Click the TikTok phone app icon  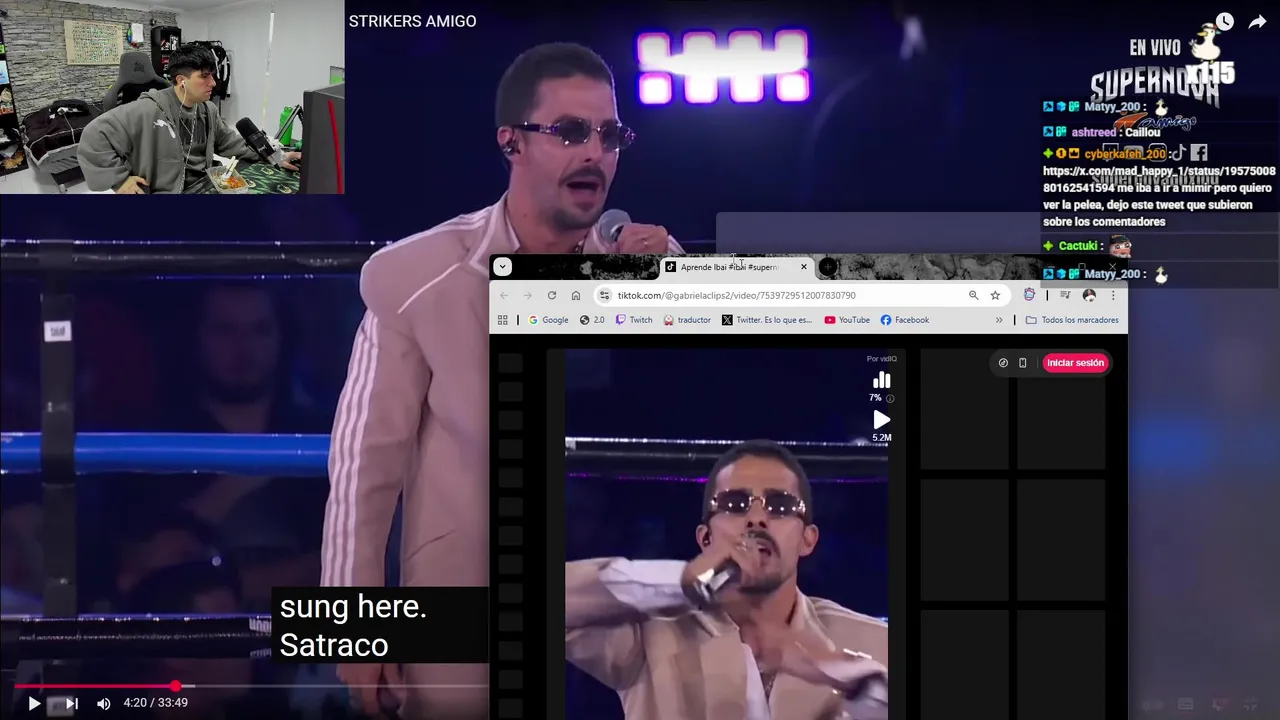(1022, 363)
